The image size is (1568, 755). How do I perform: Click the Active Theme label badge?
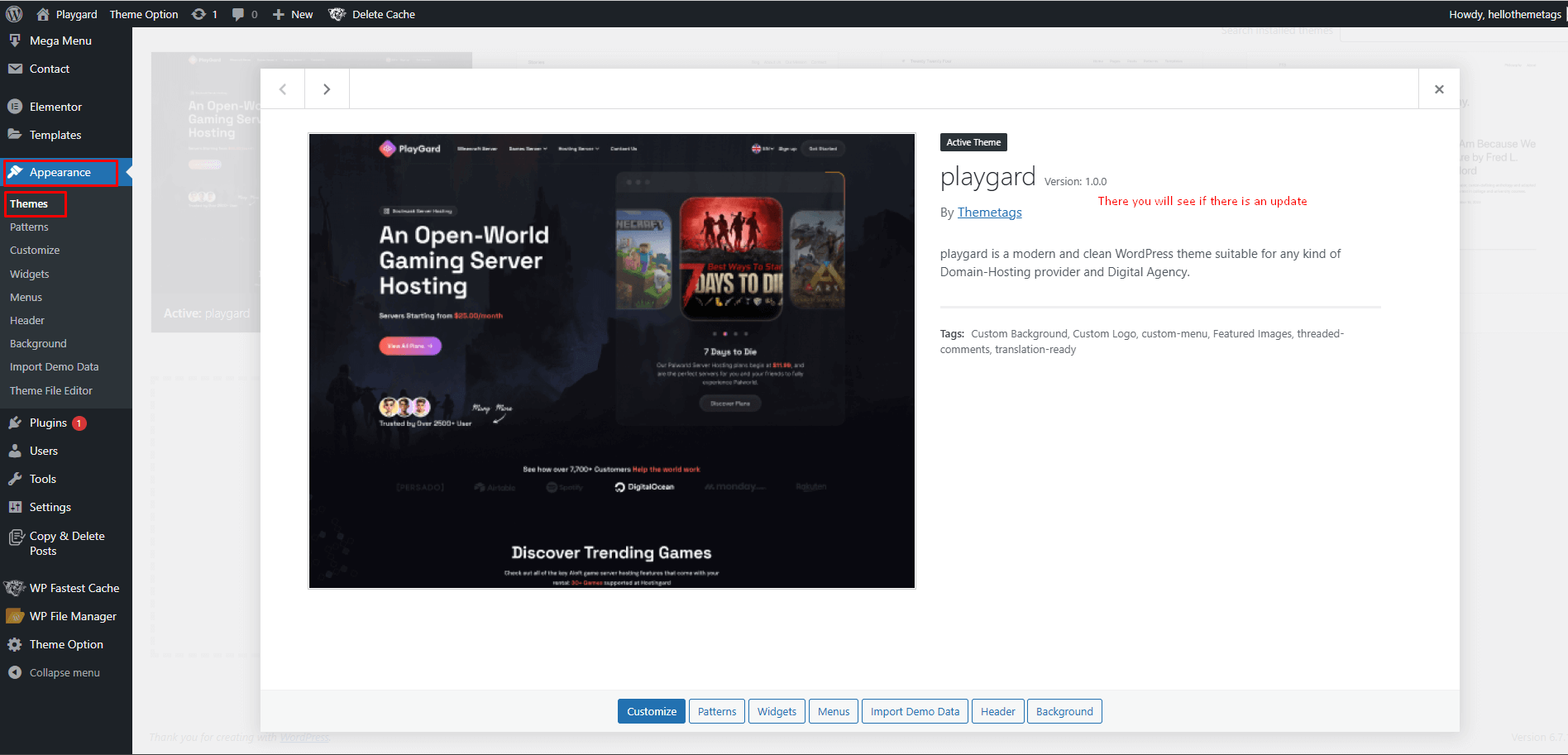[973, 142]
